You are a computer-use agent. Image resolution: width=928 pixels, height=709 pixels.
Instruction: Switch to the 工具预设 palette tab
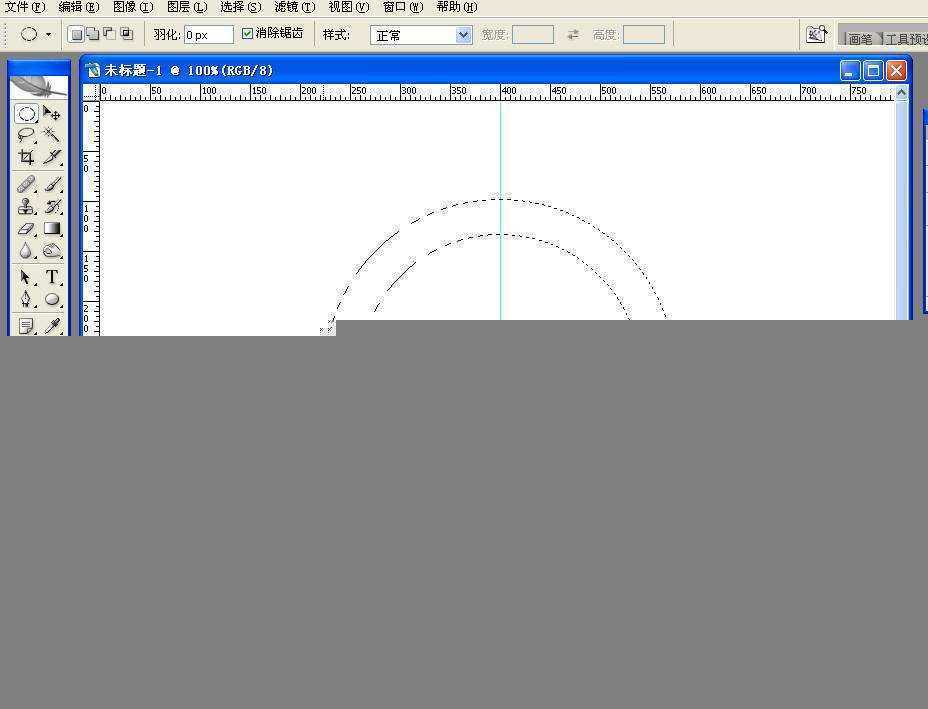coord(904,39)
